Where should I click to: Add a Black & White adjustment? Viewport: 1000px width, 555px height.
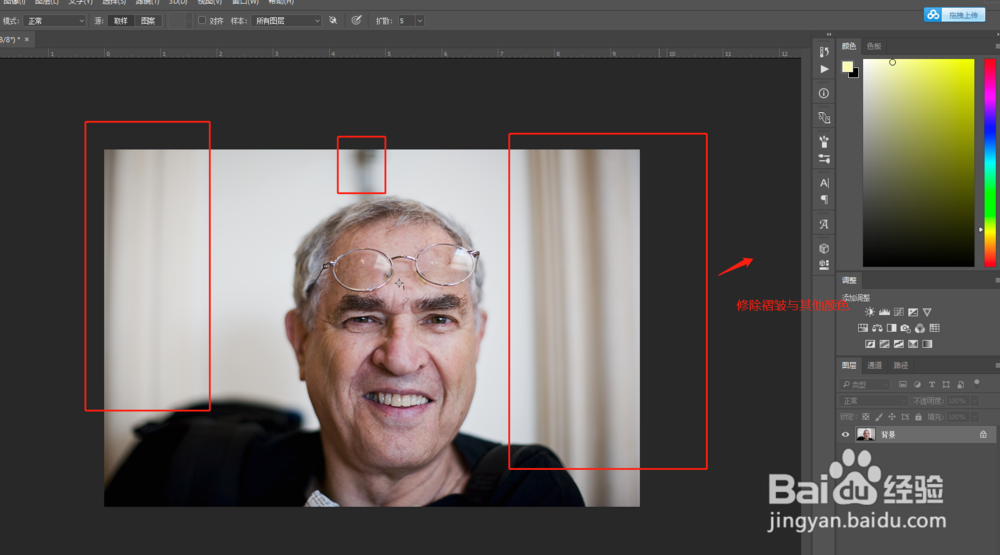[x=892, y=328]
